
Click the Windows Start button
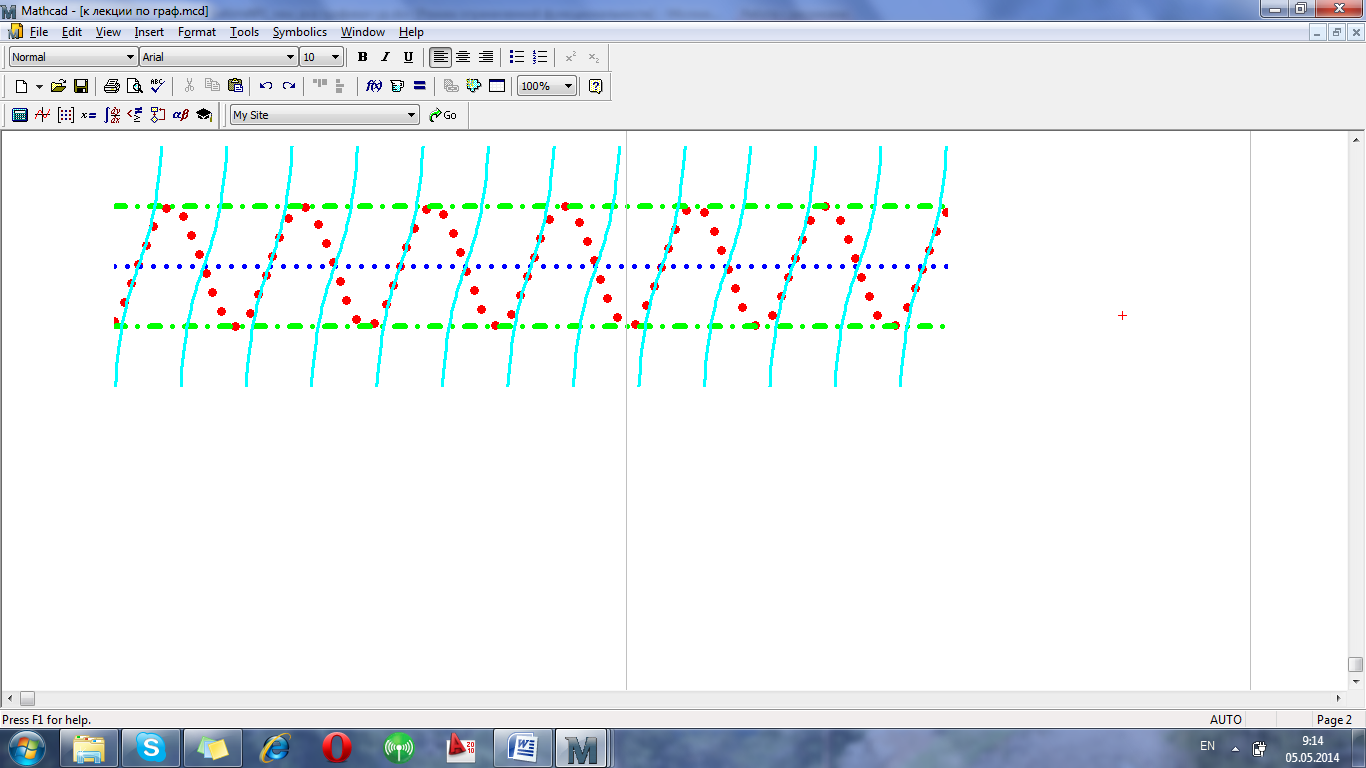[x=26, y=747]
